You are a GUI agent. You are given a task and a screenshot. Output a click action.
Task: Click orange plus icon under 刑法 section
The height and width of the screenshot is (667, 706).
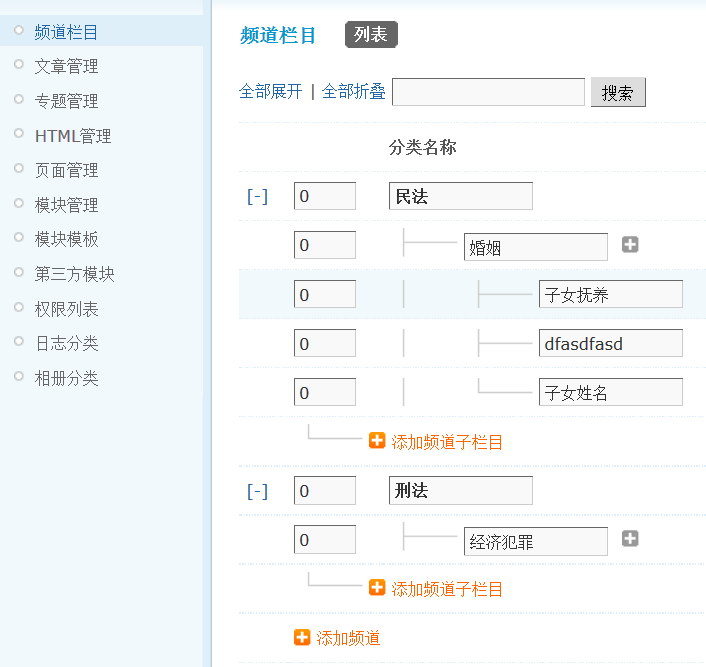(377, 588)
